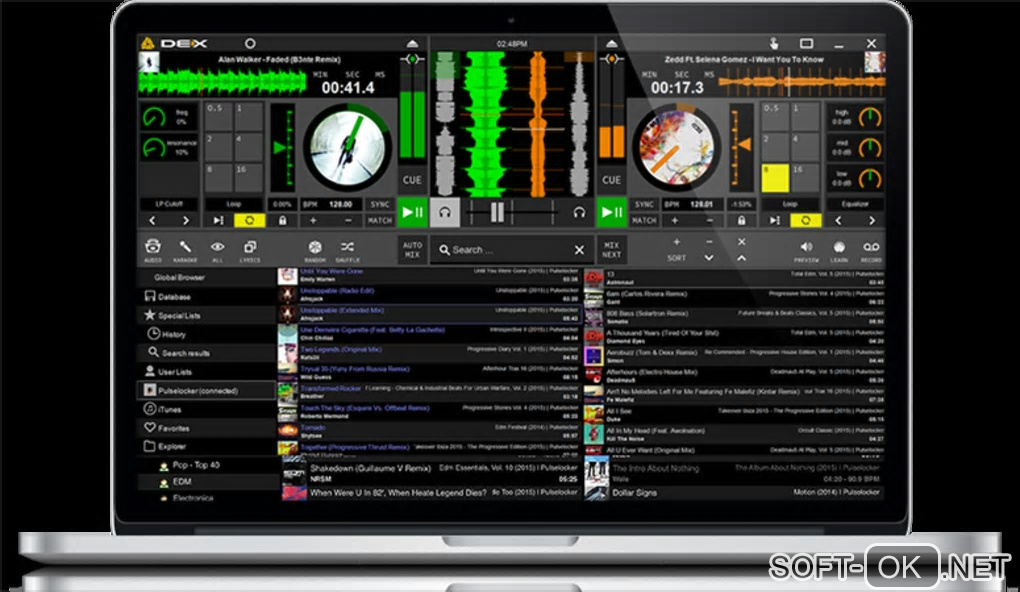This screenshot has height=592, width=1020.
Task: Open the iTunes library
Action: pos(206,410)
